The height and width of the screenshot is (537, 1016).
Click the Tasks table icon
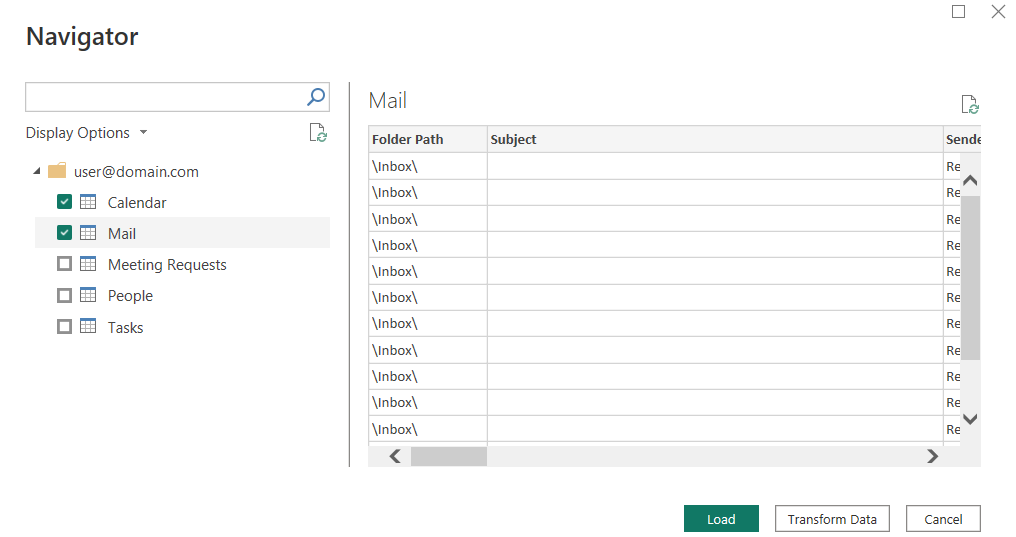click(88, 326)
